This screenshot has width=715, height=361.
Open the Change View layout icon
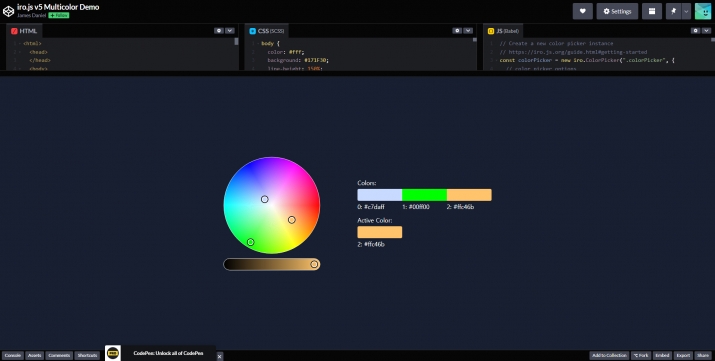652,11
